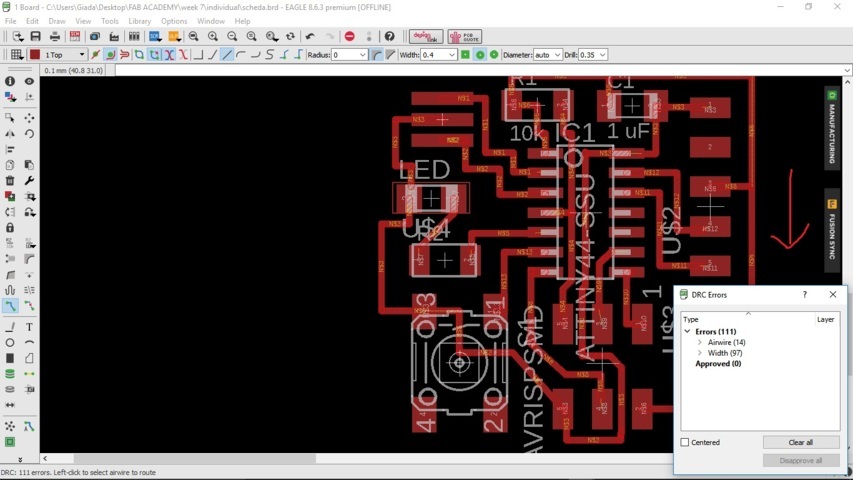Enable the straight miter style
Image resolution: width=853 pixels, height=480 pixels.
point(390,54)
